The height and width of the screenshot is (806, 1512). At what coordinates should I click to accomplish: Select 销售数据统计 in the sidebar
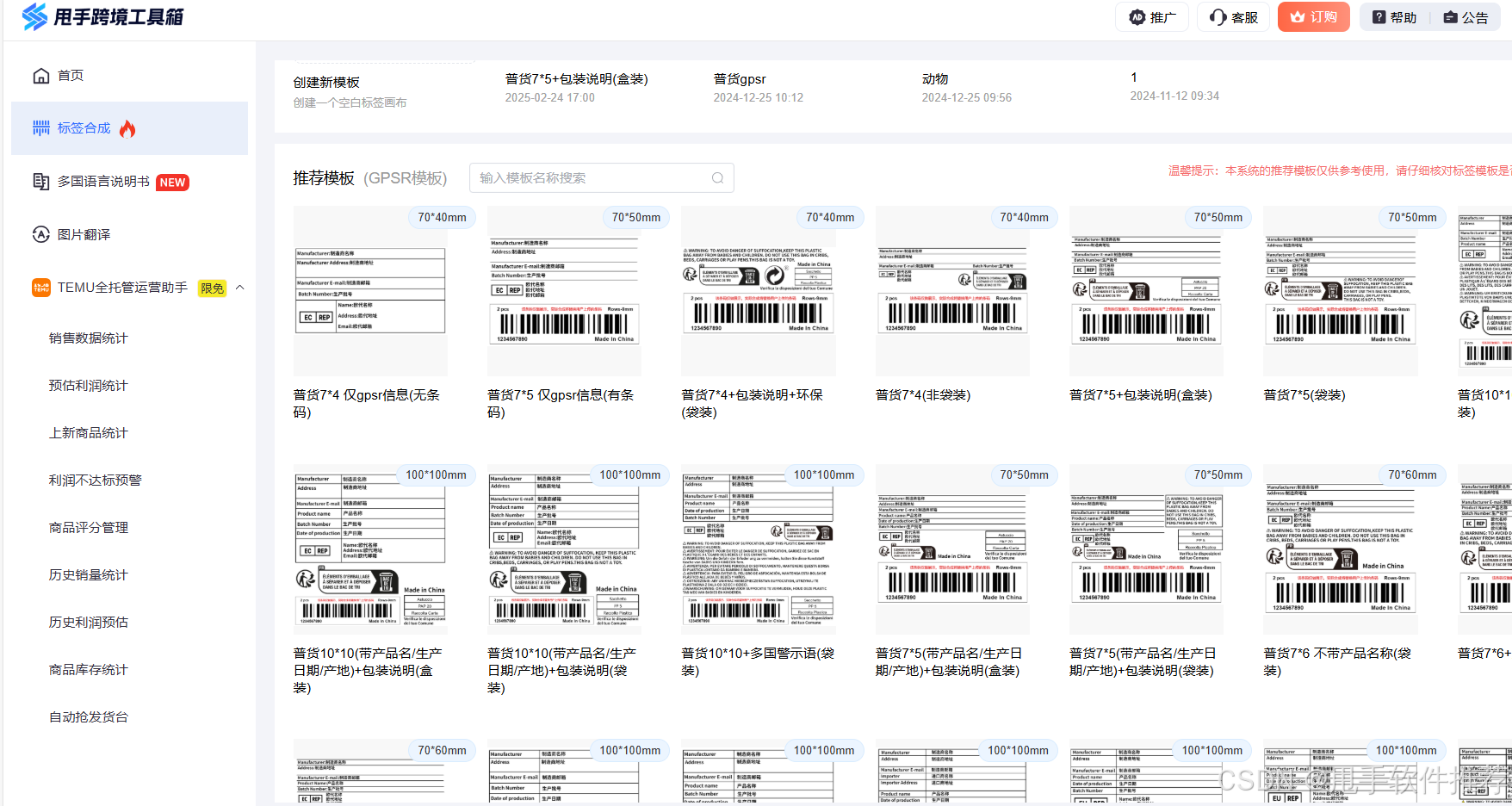click(x=88, y=338)
